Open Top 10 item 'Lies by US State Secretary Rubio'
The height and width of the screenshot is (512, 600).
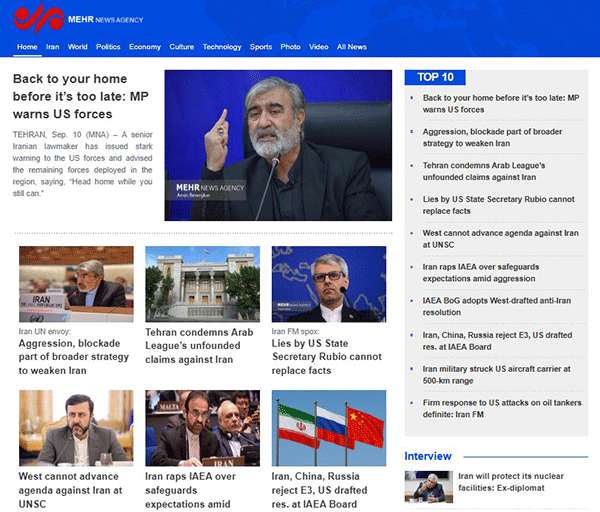pyautogui.click(x=499, y=205)
